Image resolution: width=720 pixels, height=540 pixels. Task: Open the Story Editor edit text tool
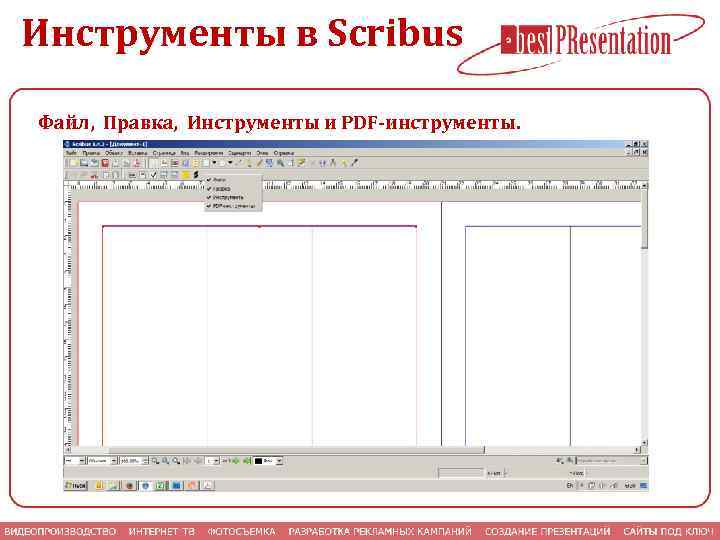pos(301,163)
